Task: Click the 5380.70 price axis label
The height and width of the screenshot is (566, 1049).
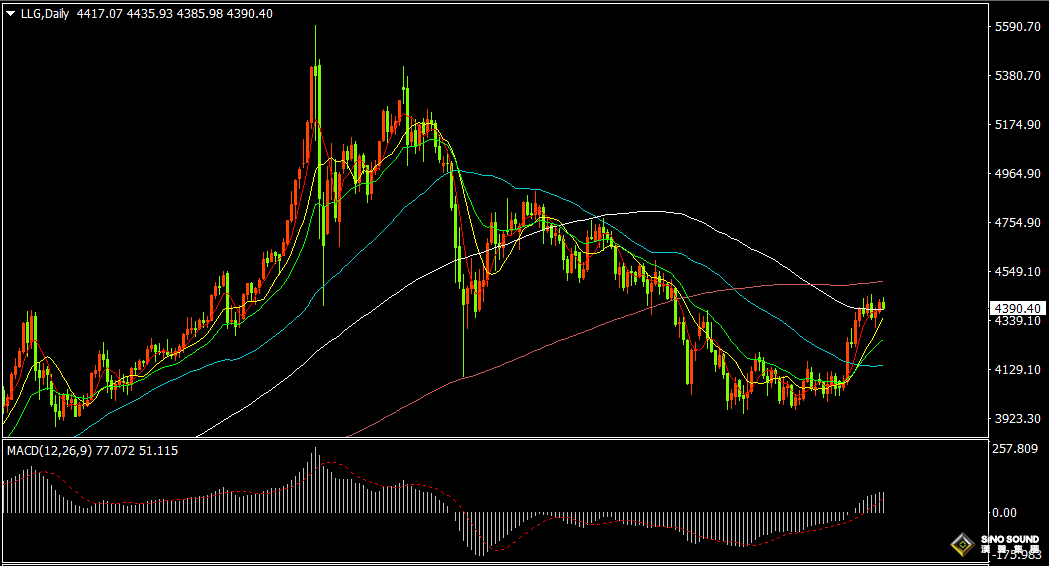Action: [1018, 76]
